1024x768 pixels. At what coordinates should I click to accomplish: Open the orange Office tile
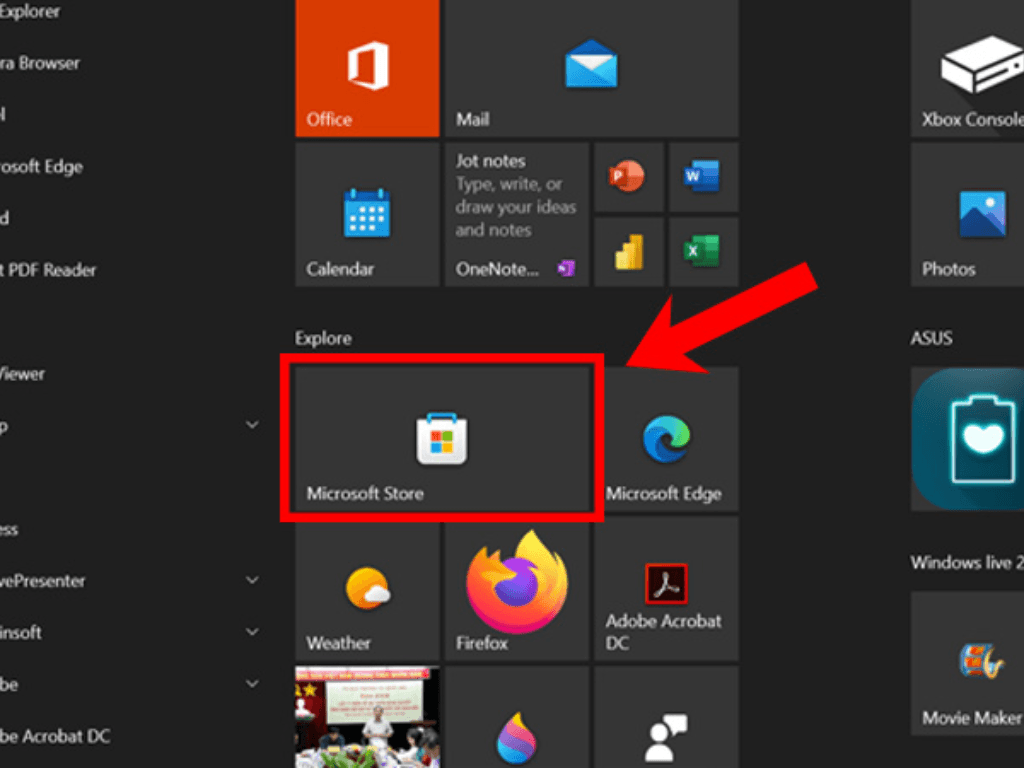click(367, 68)
